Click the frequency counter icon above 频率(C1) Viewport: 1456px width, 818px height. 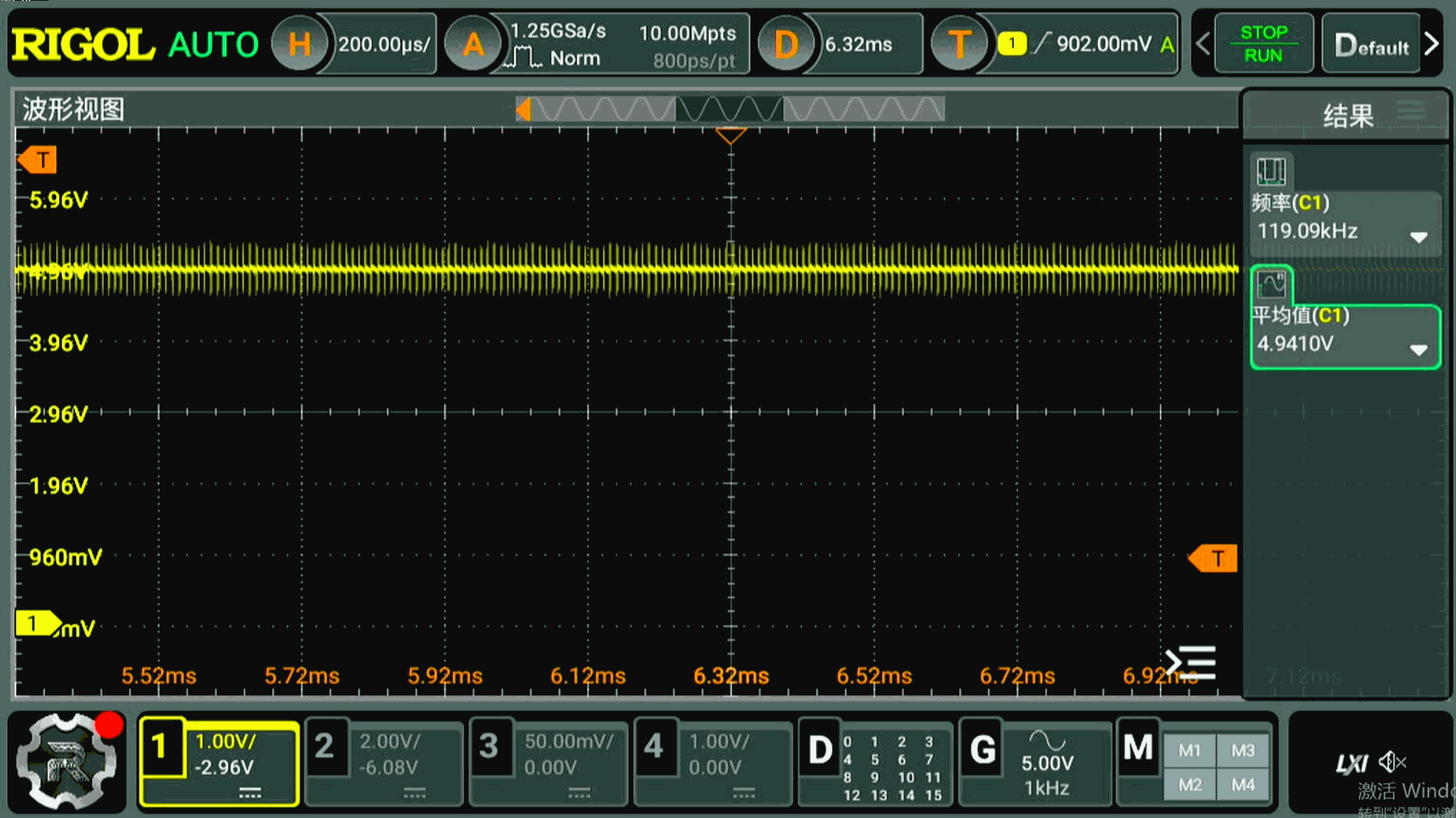[1271, 171]
